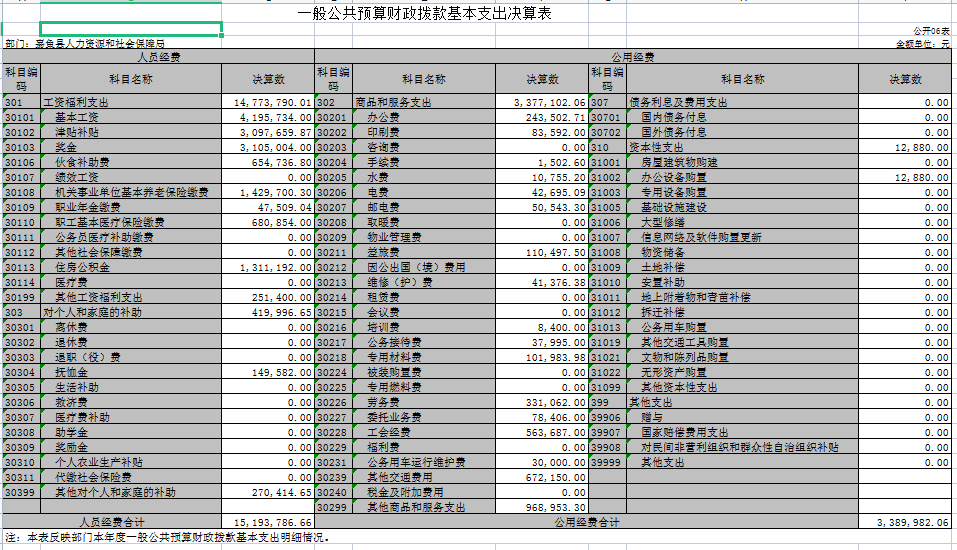957x550 pixels.
Task: Select value 4,195,734.00
Action: tap(268, 117)
